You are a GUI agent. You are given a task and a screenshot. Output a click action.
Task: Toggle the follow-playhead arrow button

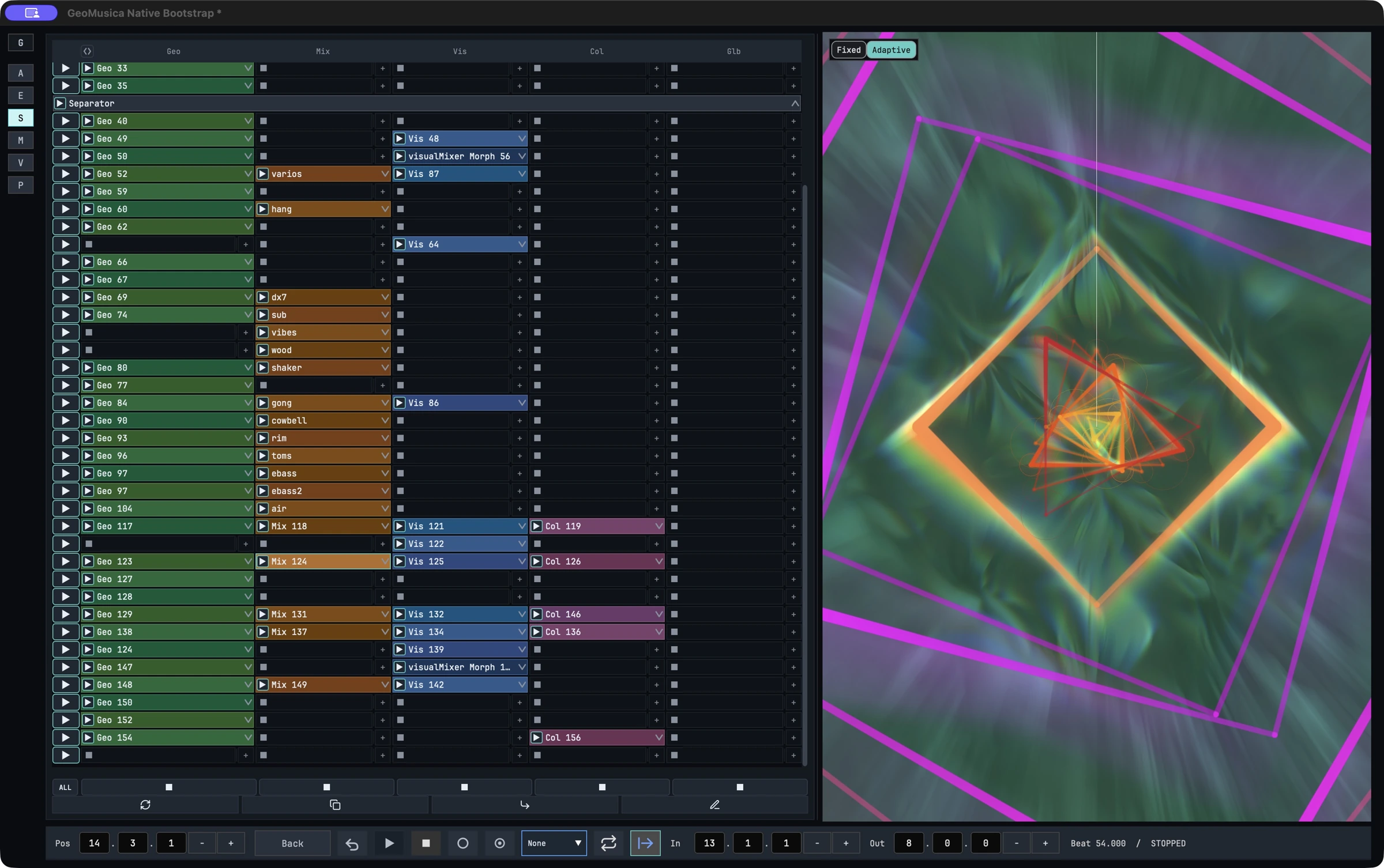tap(645, 843)
